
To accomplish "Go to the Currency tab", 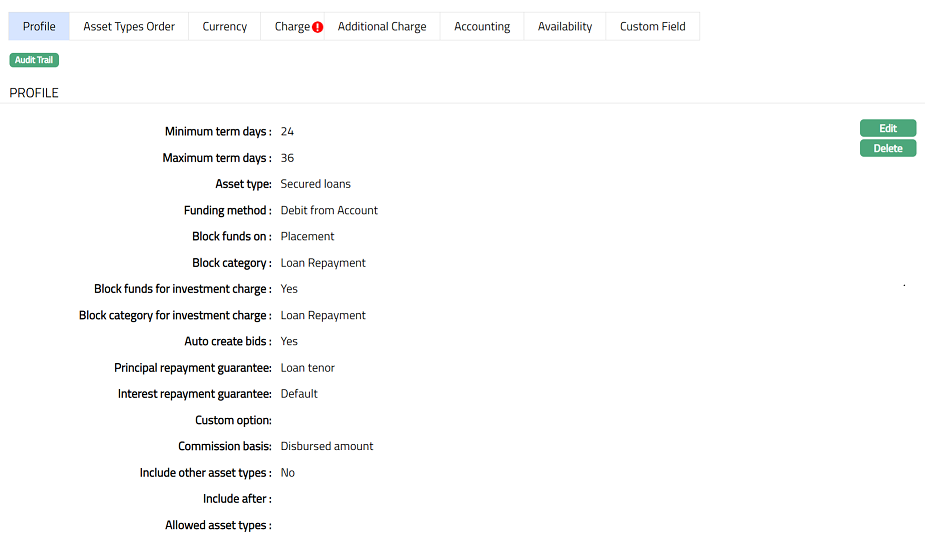I will pyautogui.click(x=224, y=27).
